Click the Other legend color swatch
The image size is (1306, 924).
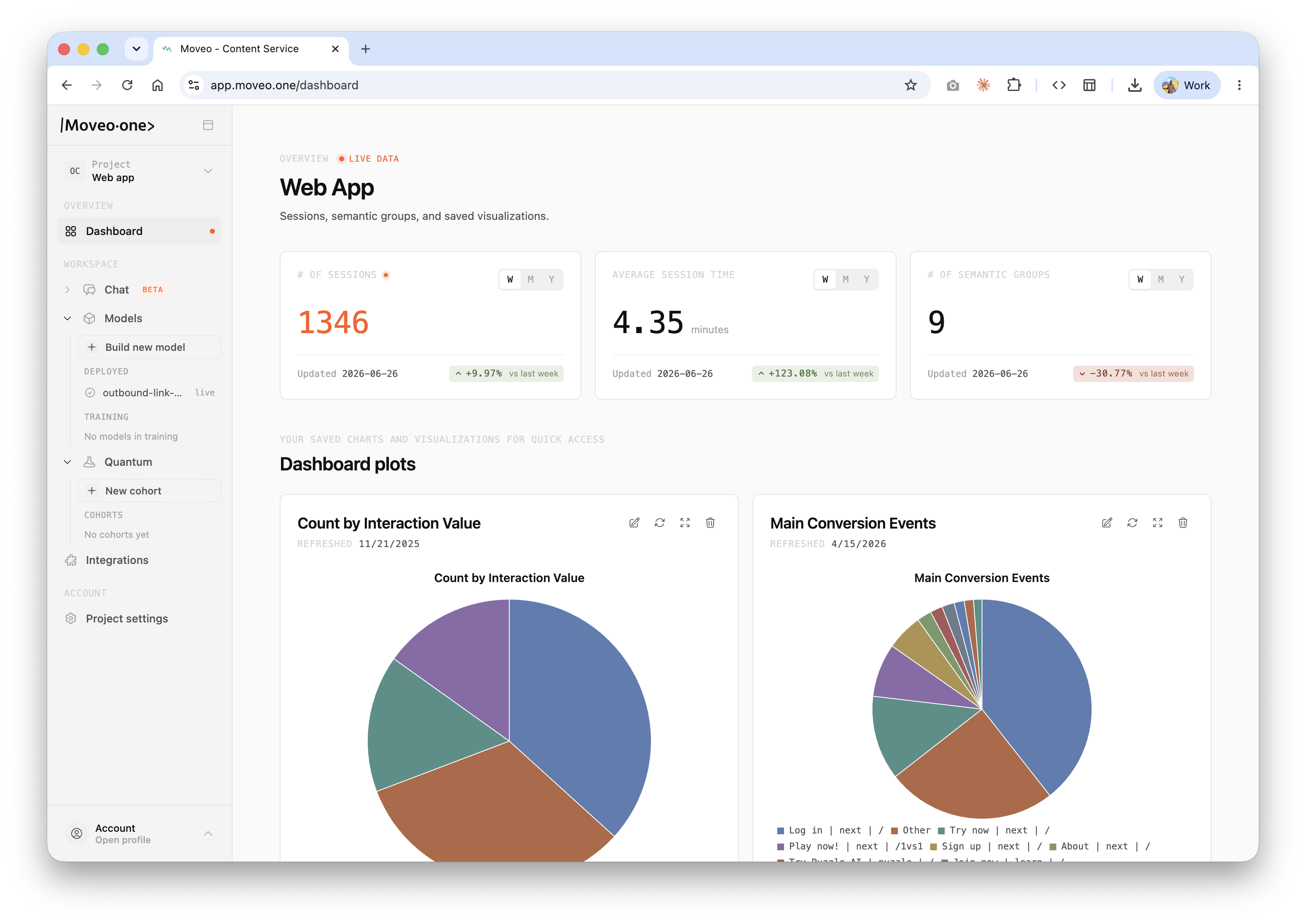[894, 831]
